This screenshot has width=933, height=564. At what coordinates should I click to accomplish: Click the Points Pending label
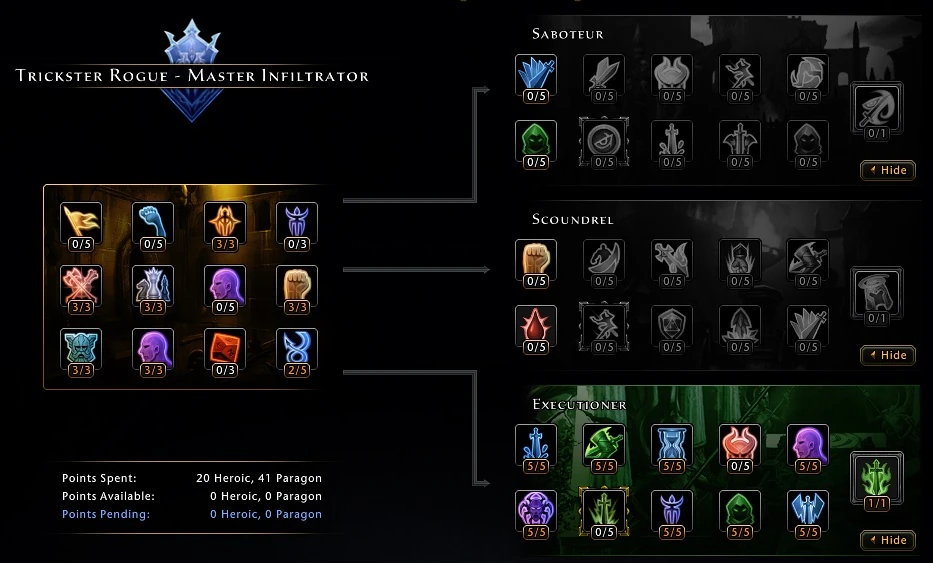[106, 514]
